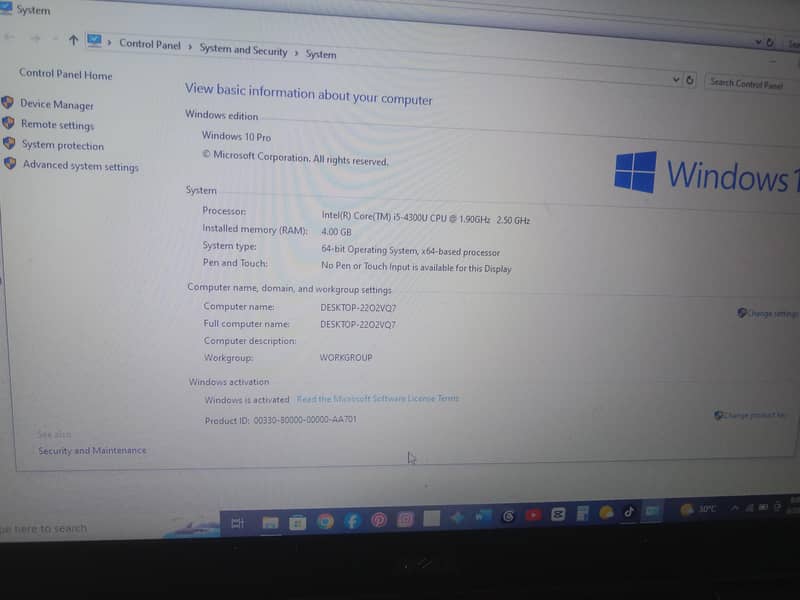
Task: Read the Microsoft Software License Terms
Action: pos(378,398)
